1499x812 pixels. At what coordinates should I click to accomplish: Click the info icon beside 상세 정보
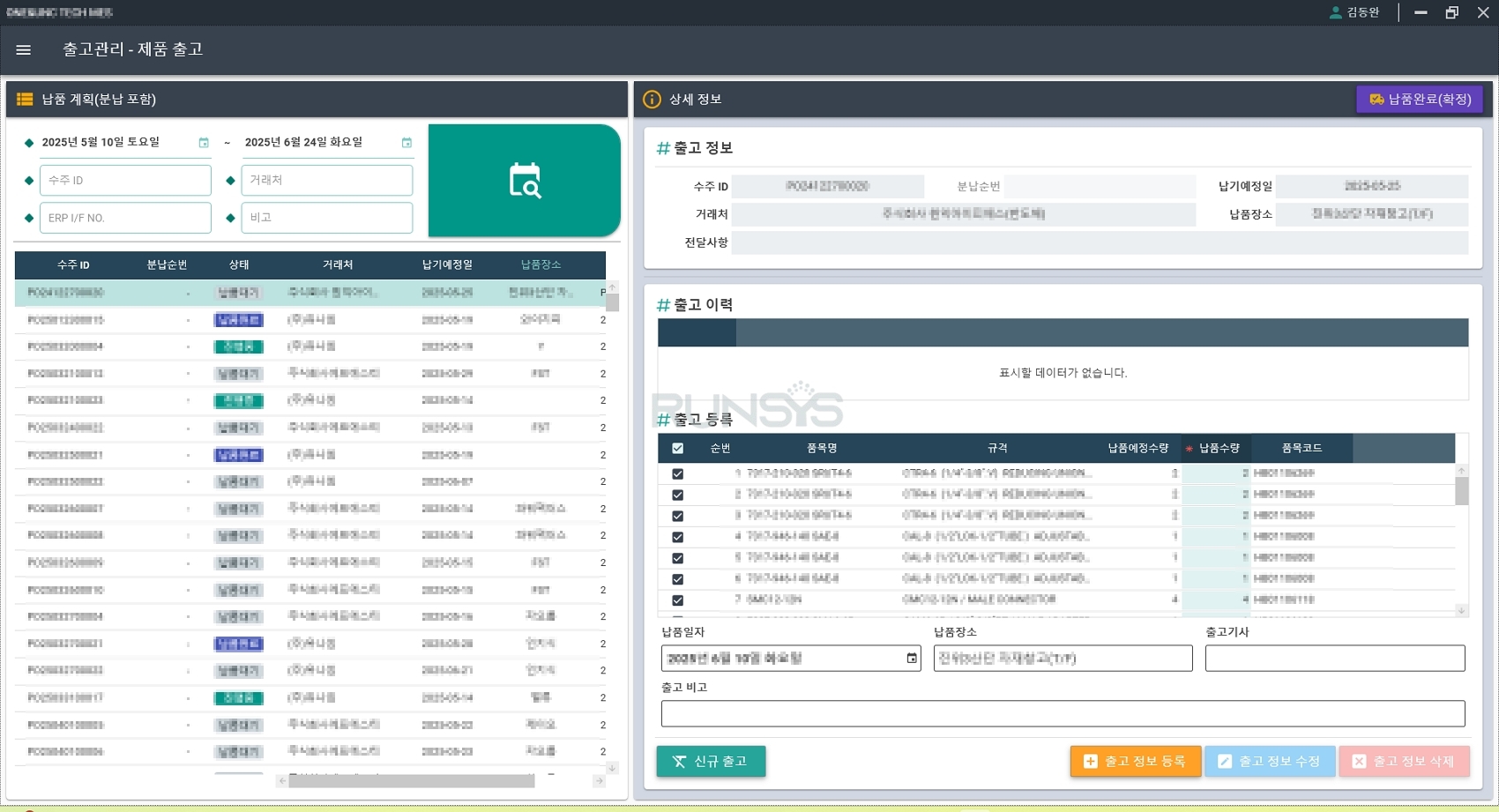click(652, 99)
